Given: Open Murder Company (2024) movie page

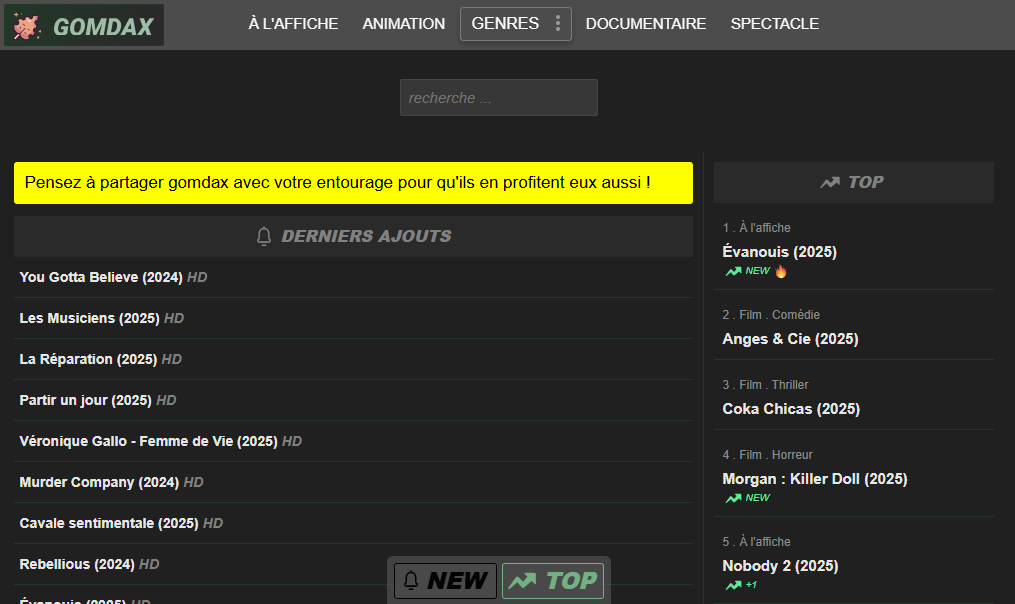Looking at the screenshot, I should pos(98,482).
